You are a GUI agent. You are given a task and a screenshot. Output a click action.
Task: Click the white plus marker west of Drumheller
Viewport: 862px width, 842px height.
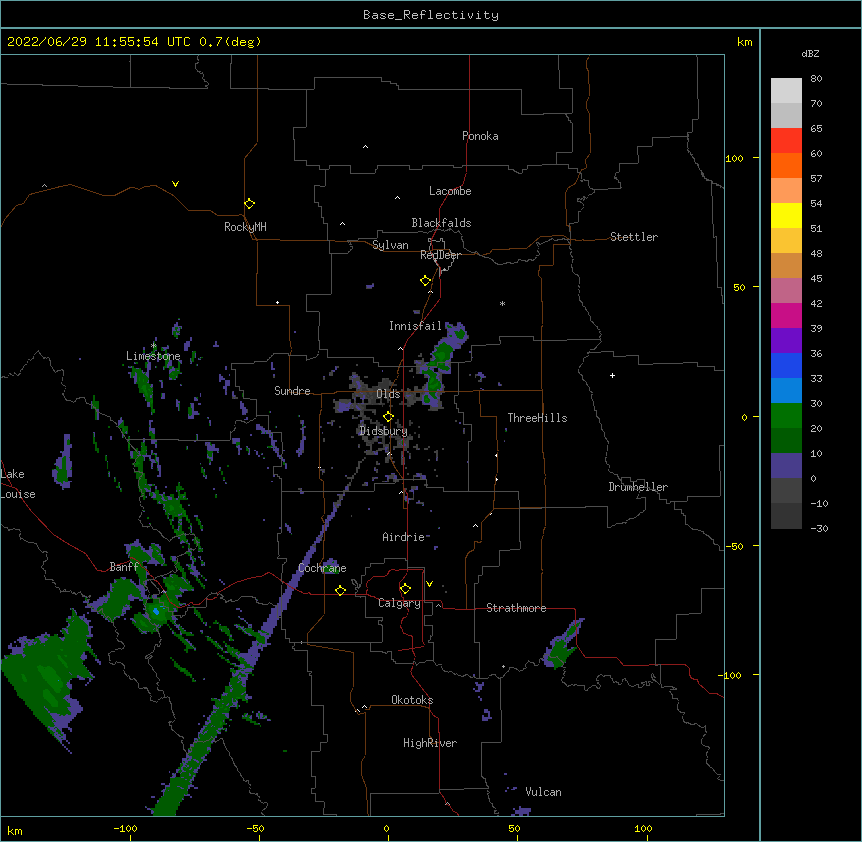tap(612, 375)
